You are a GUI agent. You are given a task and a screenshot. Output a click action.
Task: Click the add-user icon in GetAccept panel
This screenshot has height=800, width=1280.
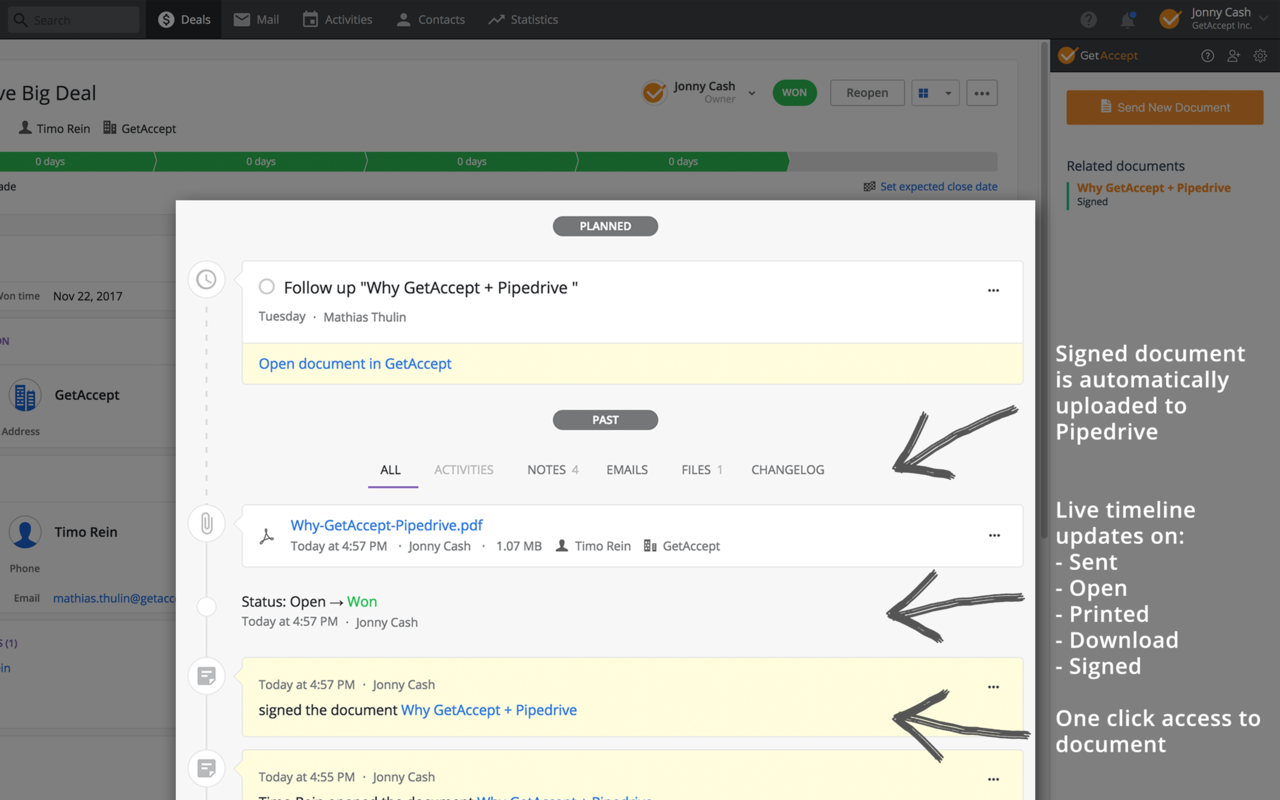[x=1233, y=56]
